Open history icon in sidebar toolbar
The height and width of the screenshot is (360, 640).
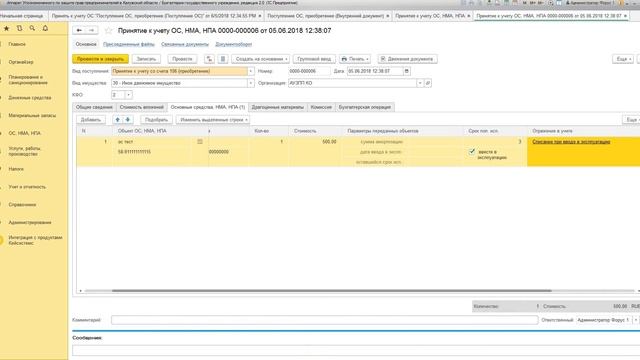pos(19,28)
